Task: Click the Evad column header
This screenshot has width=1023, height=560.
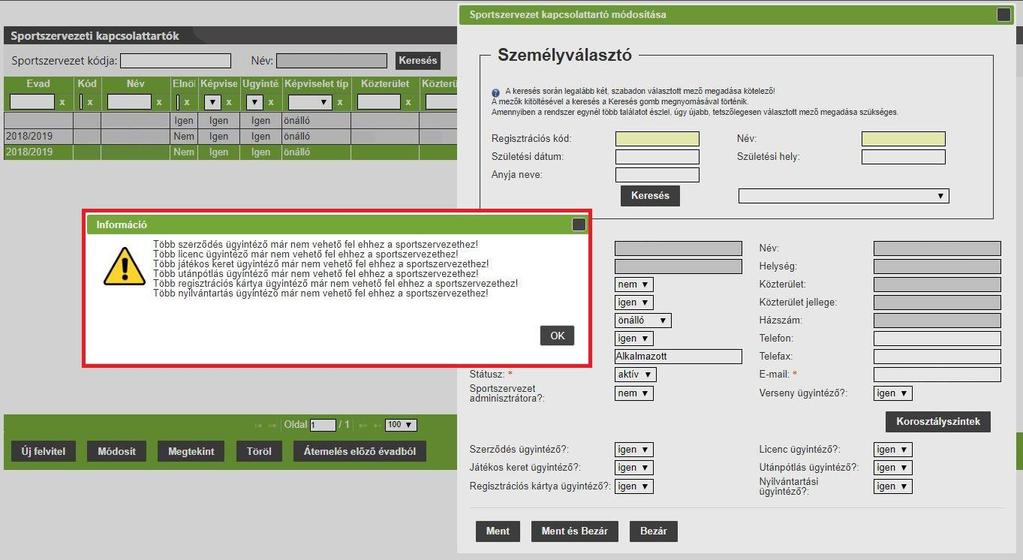Action: point(38,84)
